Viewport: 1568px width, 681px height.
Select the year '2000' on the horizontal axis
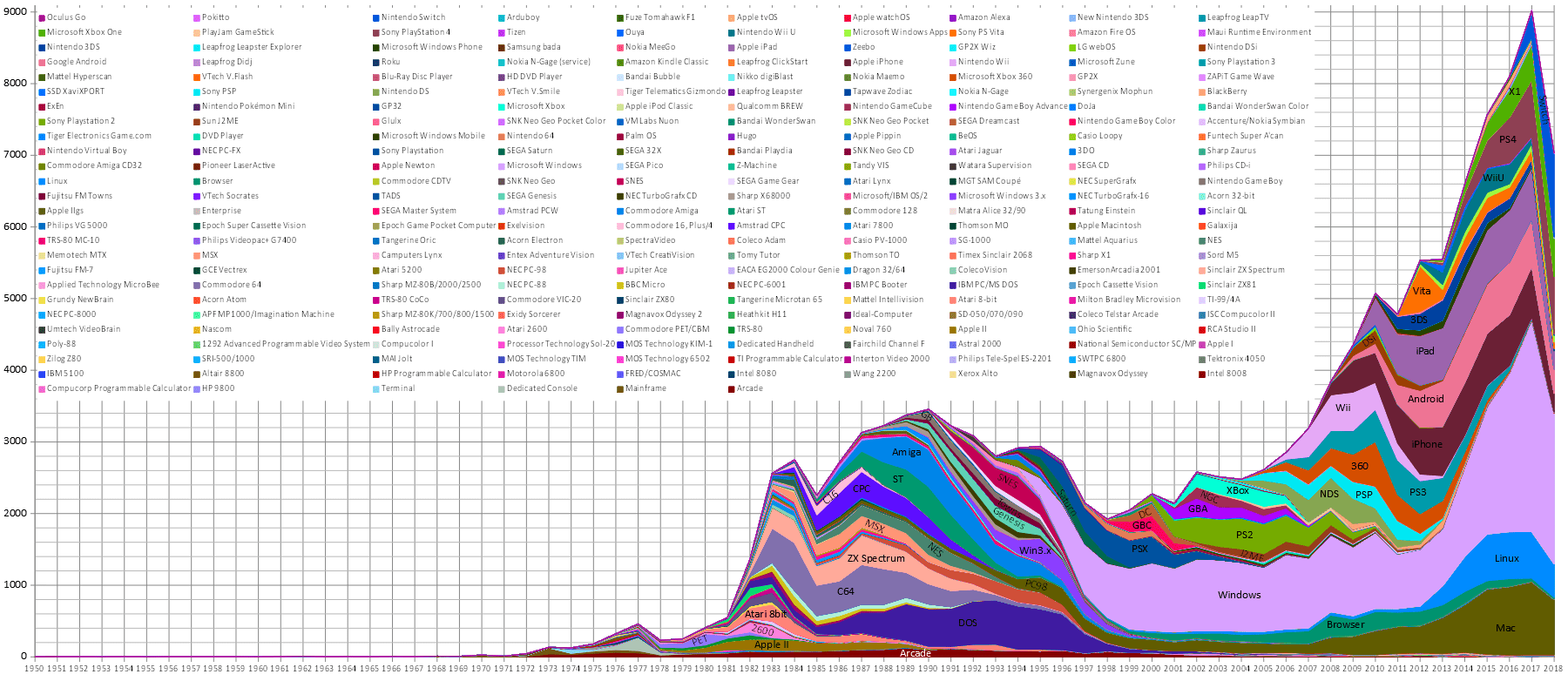click(1151, 669)
